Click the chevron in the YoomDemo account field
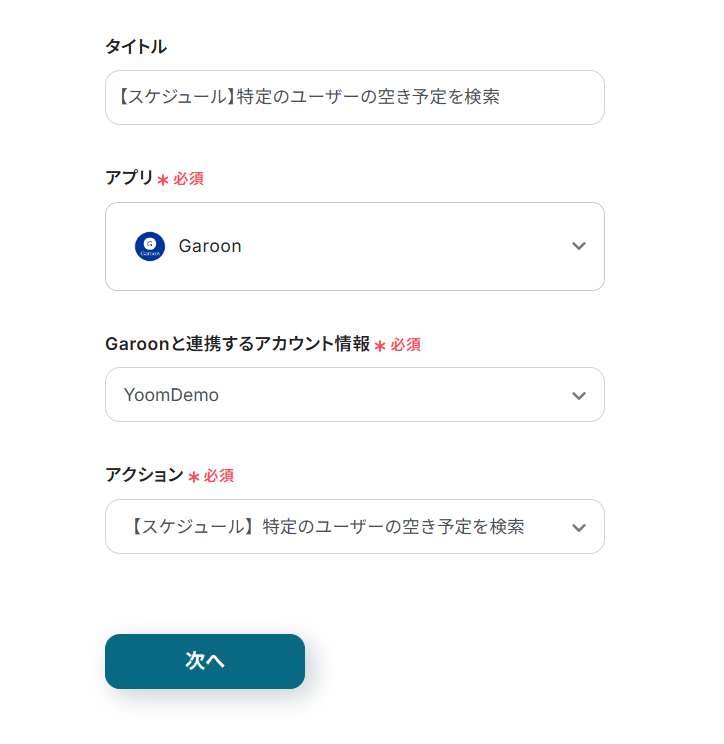 point(579,395)
